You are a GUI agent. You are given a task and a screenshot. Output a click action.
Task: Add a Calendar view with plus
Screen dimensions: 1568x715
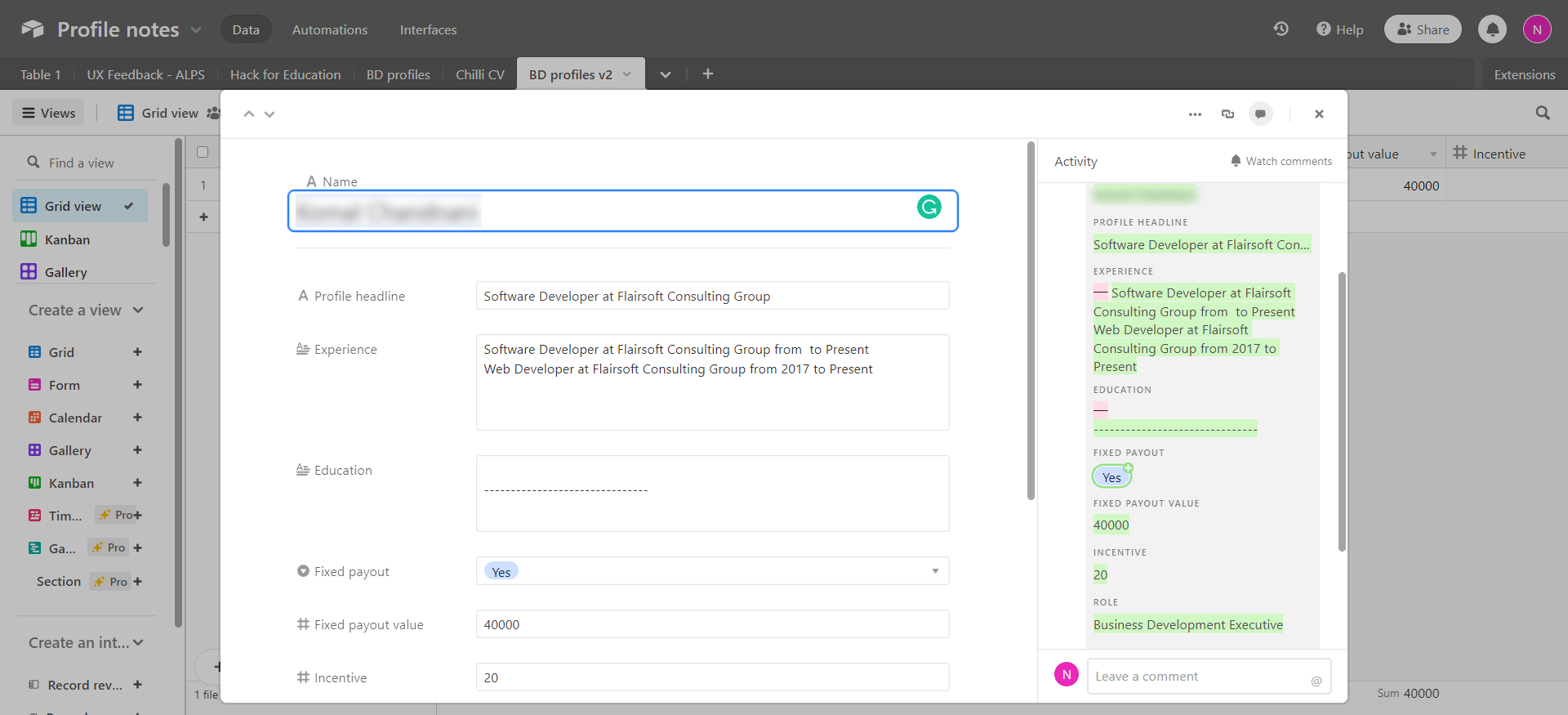[137, 418]
